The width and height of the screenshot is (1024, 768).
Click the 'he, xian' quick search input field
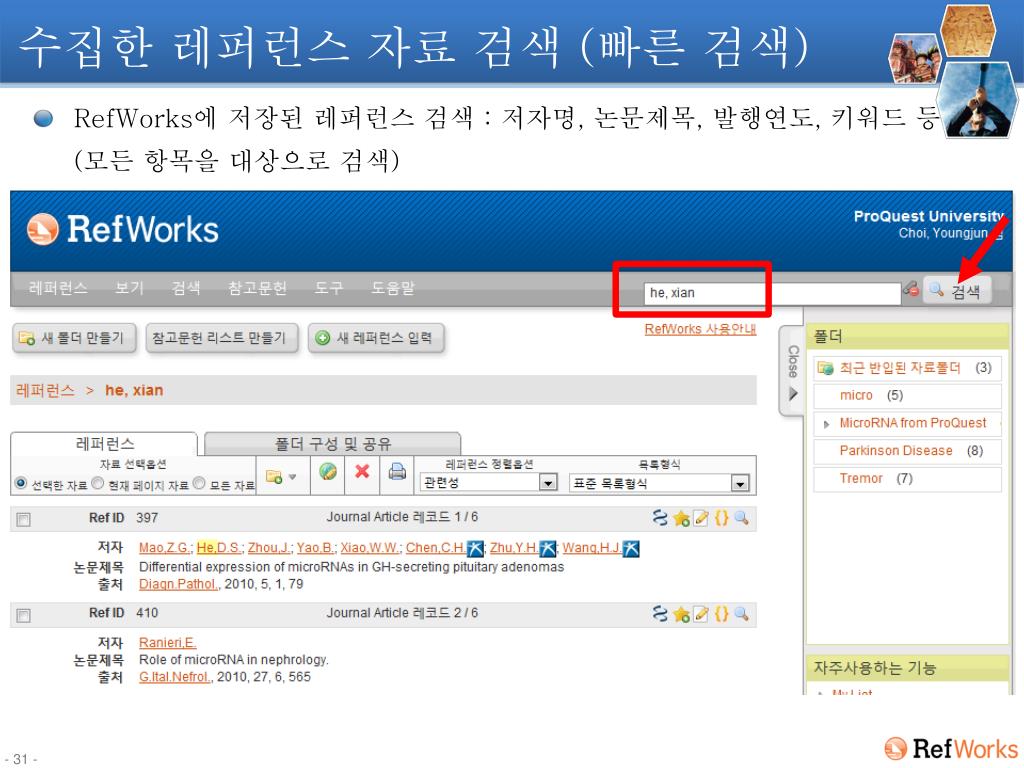[771, 293]
